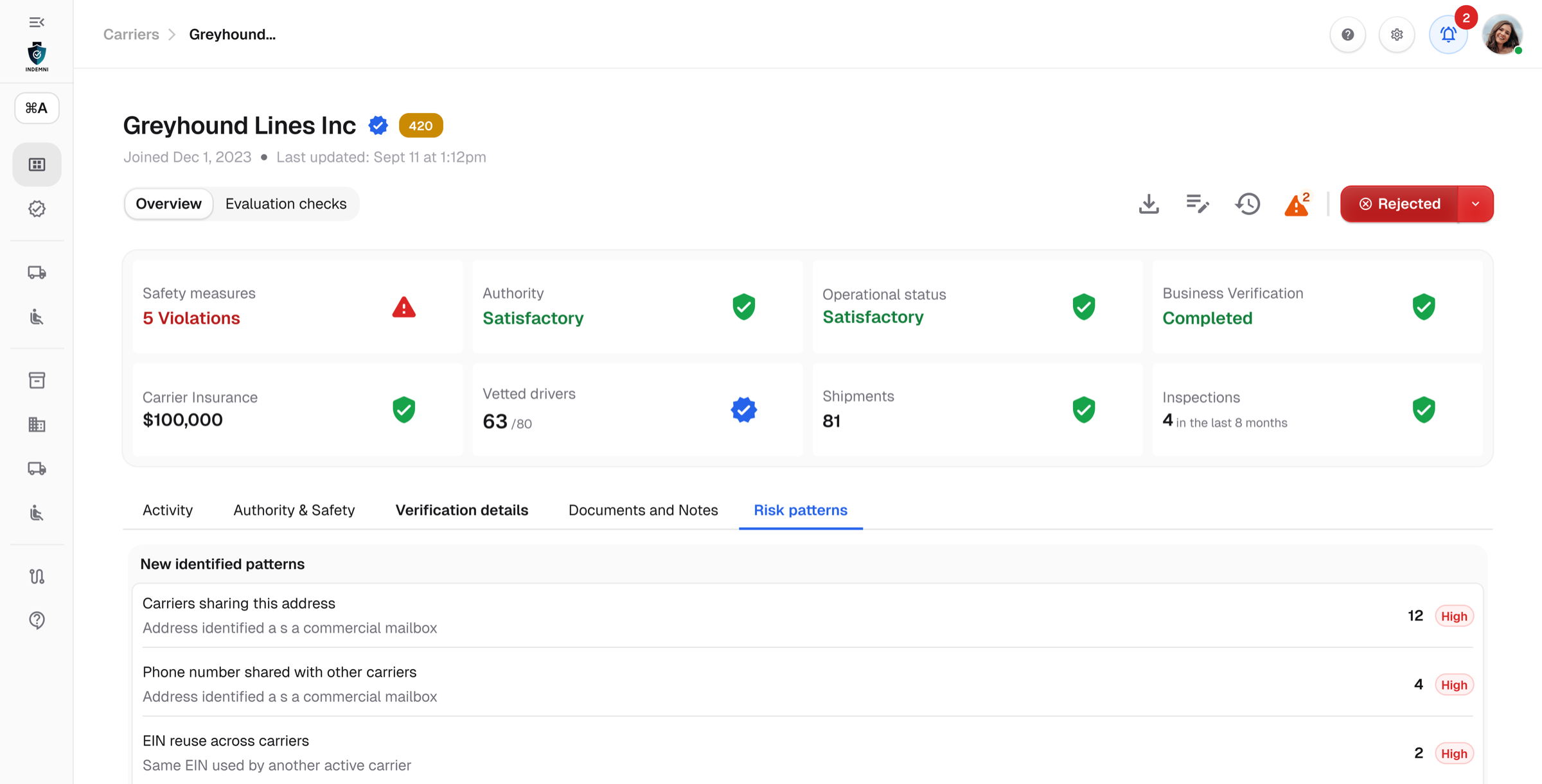Download the carrier report
Screen dimensions: 1542x784
pos(1149,204)
